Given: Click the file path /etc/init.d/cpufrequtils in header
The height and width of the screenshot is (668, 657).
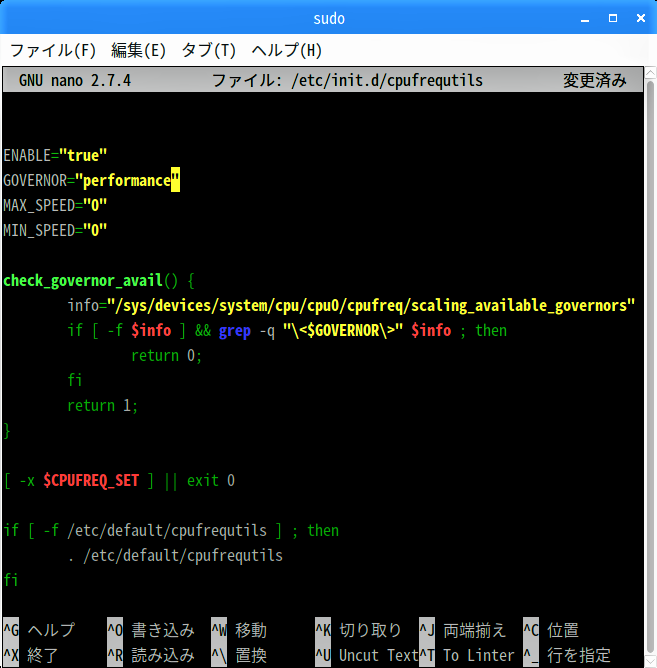Looking at the screenshot, I should point(387,80).
